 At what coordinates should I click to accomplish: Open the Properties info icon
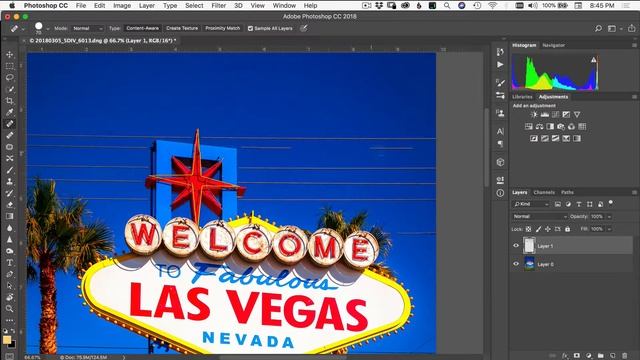(x=500, y=193)
